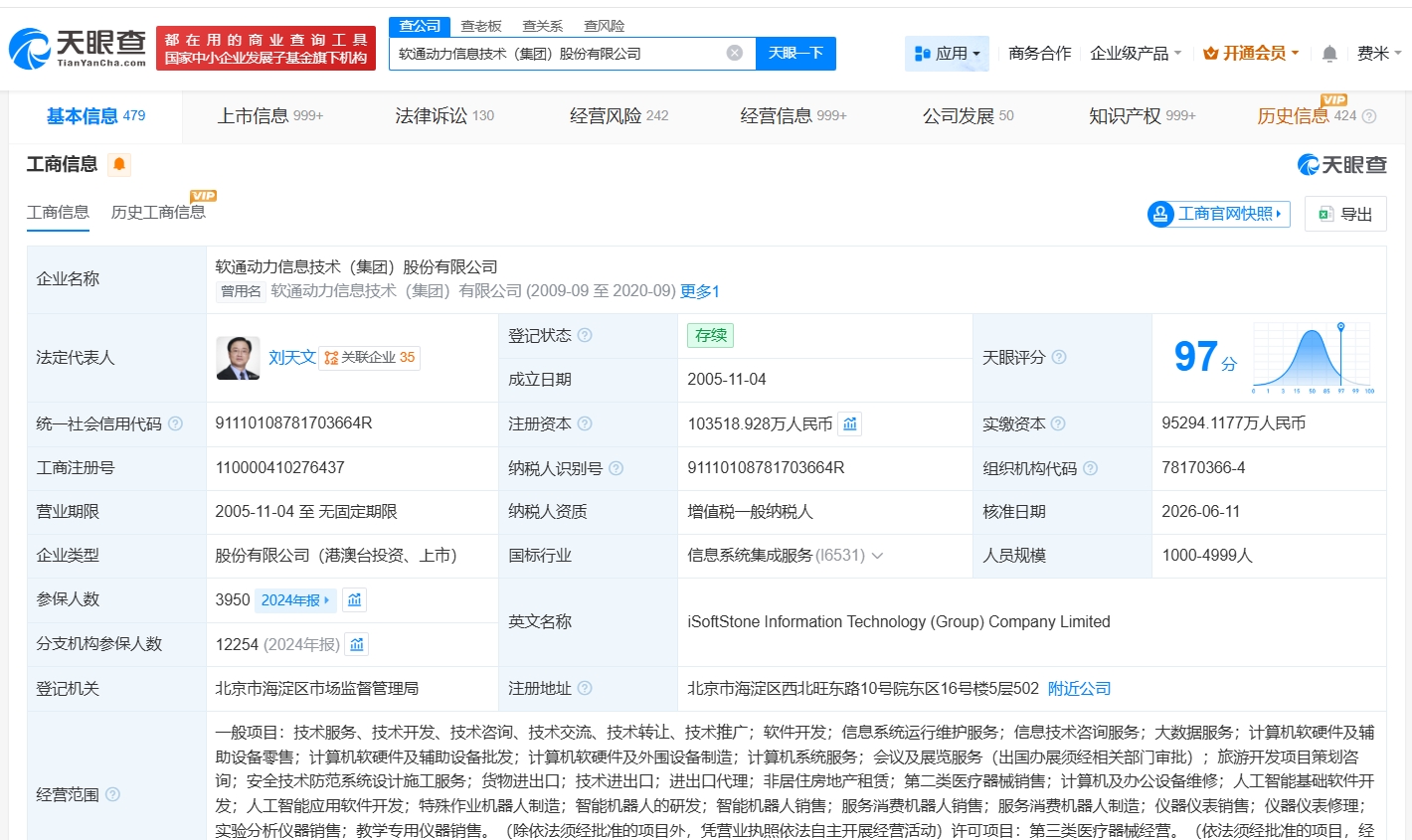Open chart icon beside 分支机构参保人数 12254
Viewport: 1412px width, 840px height.
pyautogui.click(x=357, y=644)
